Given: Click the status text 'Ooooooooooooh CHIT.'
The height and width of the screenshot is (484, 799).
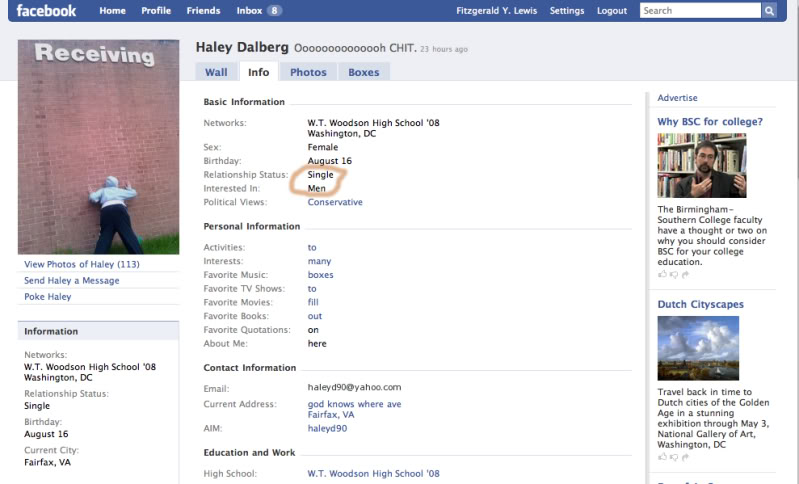Looking at the screenshot, I should (x=355, y=48).
